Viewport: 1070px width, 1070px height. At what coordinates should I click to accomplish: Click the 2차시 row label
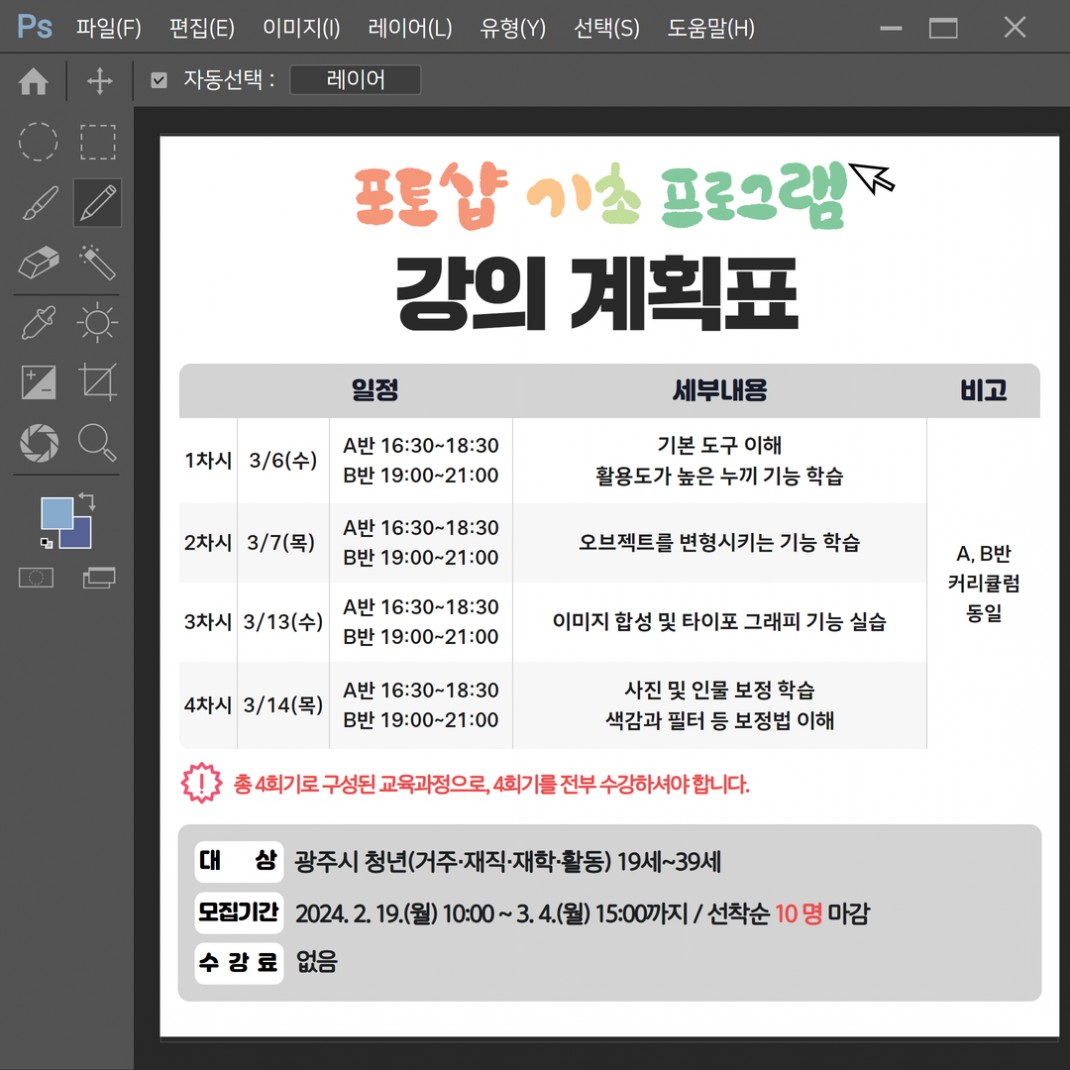click(x=208, y=543)
